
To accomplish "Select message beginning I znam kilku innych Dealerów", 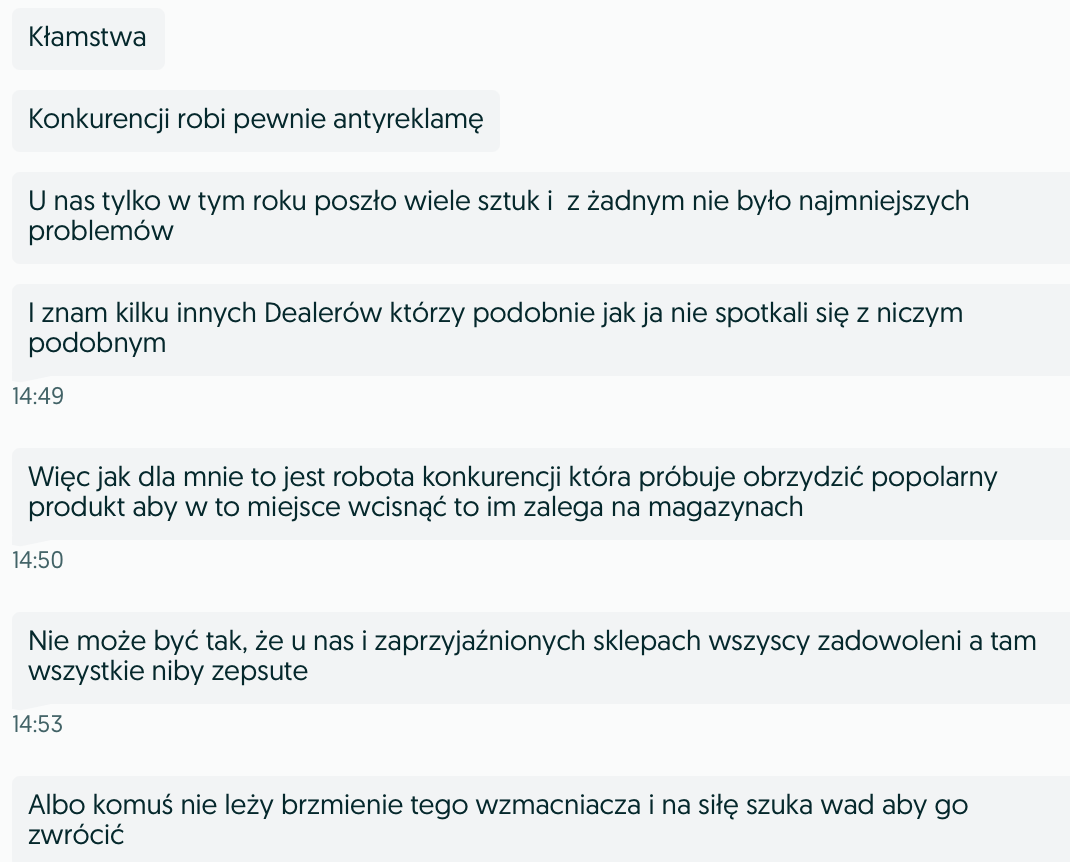I will pos(541,329).
